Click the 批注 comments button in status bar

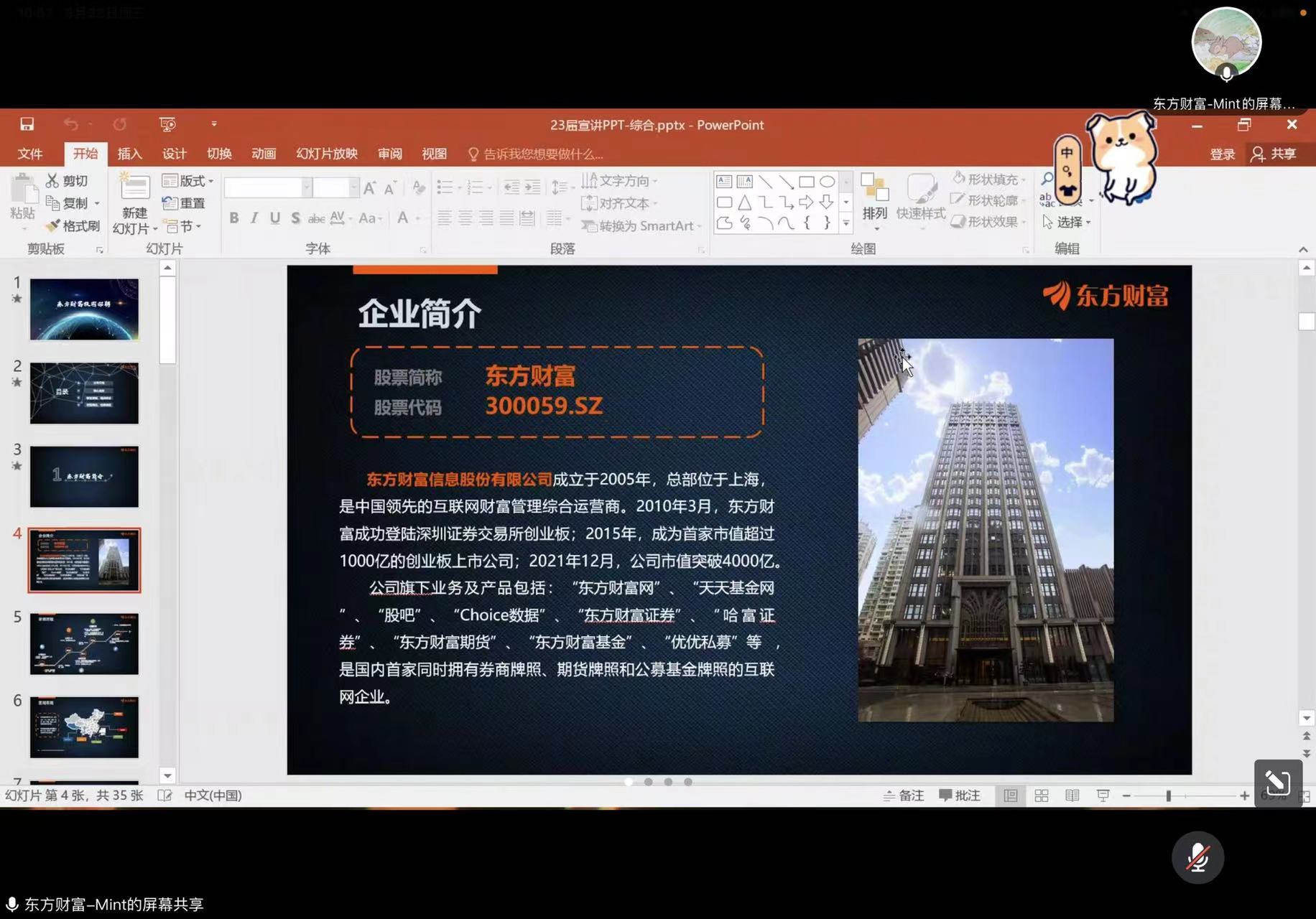tap(960, 796)
